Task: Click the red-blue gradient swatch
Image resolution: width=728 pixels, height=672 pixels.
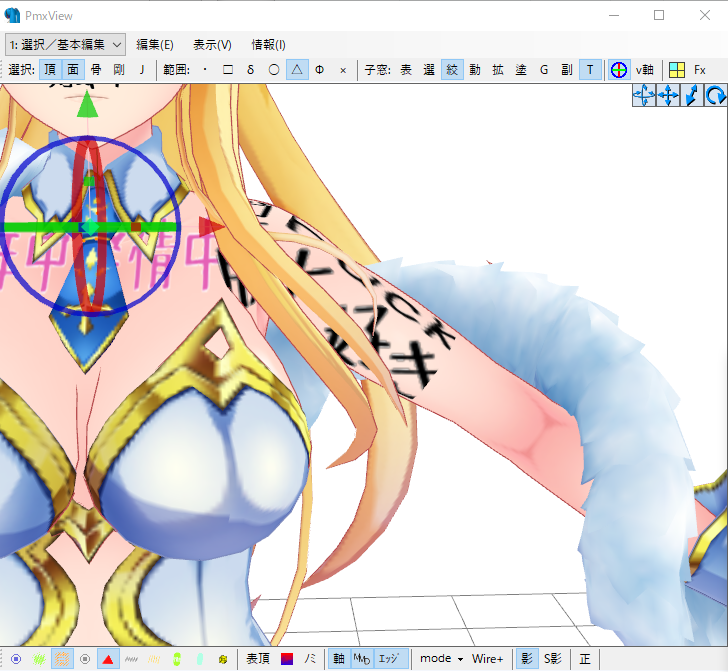Action: click(287, 659)
